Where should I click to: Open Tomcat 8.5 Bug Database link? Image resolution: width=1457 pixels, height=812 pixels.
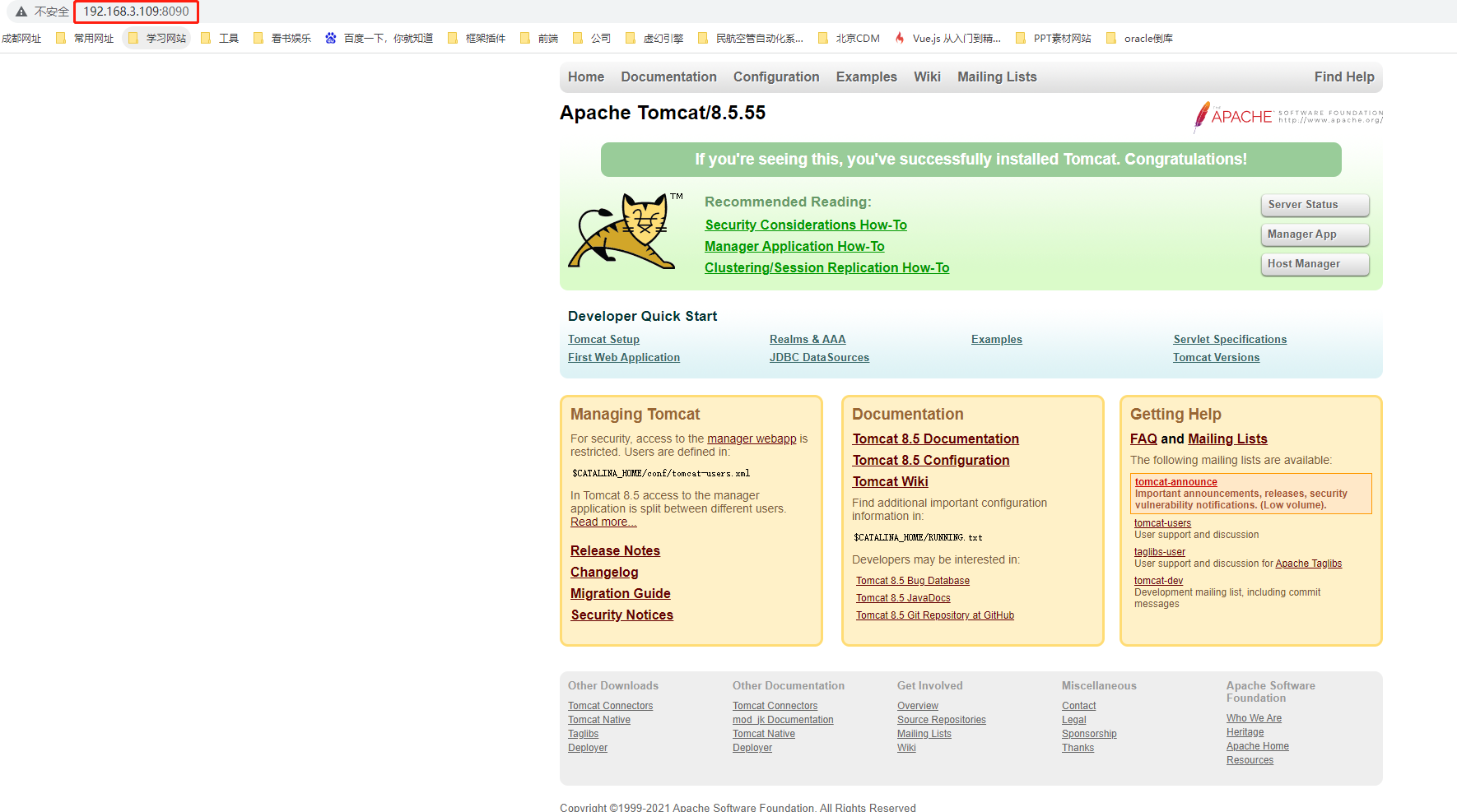[912, 581]
